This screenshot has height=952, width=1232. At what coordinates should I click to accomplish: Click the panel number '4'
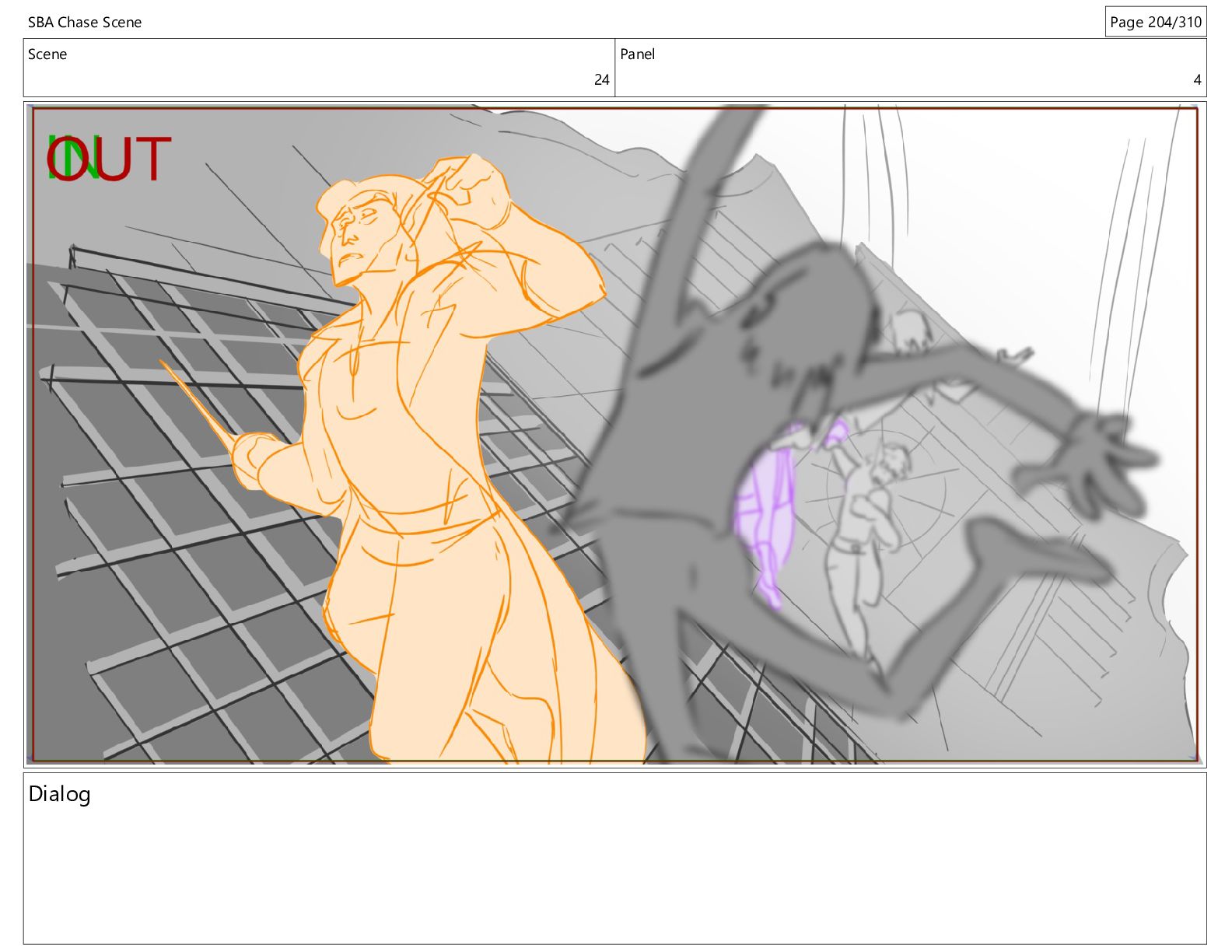(x=1197, y=80)
